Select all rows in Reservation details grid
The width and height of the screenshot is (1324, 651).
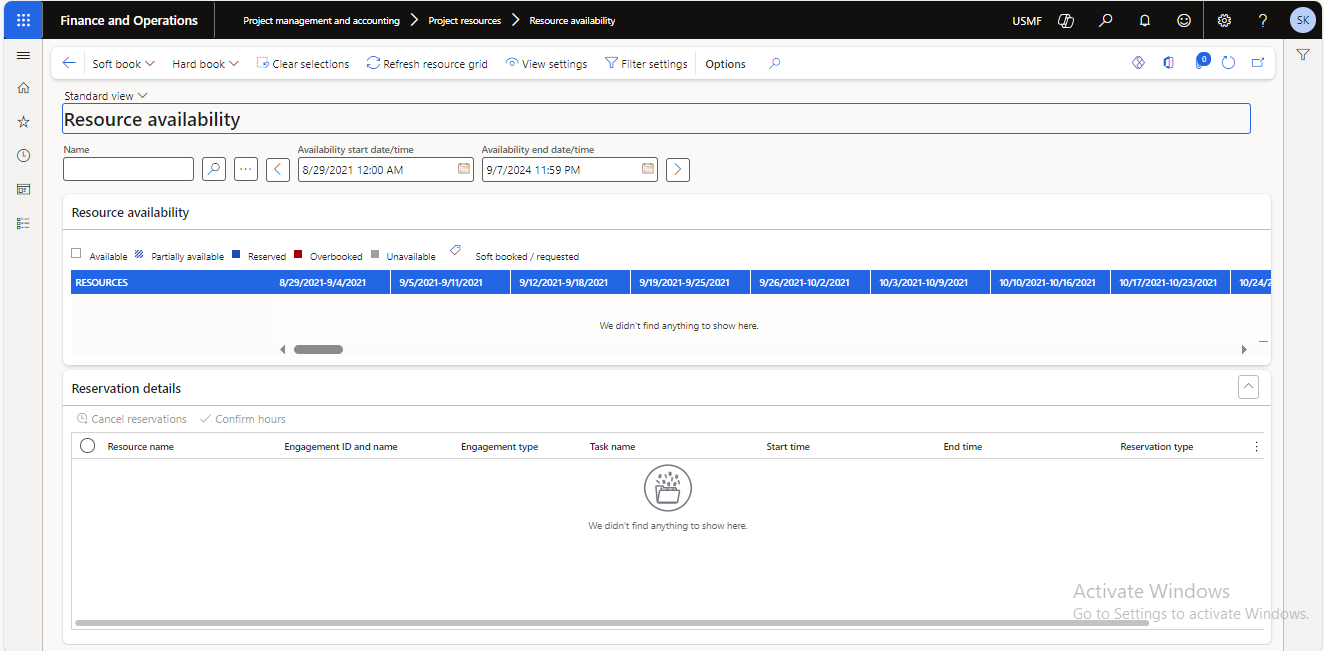coord(87,447)
